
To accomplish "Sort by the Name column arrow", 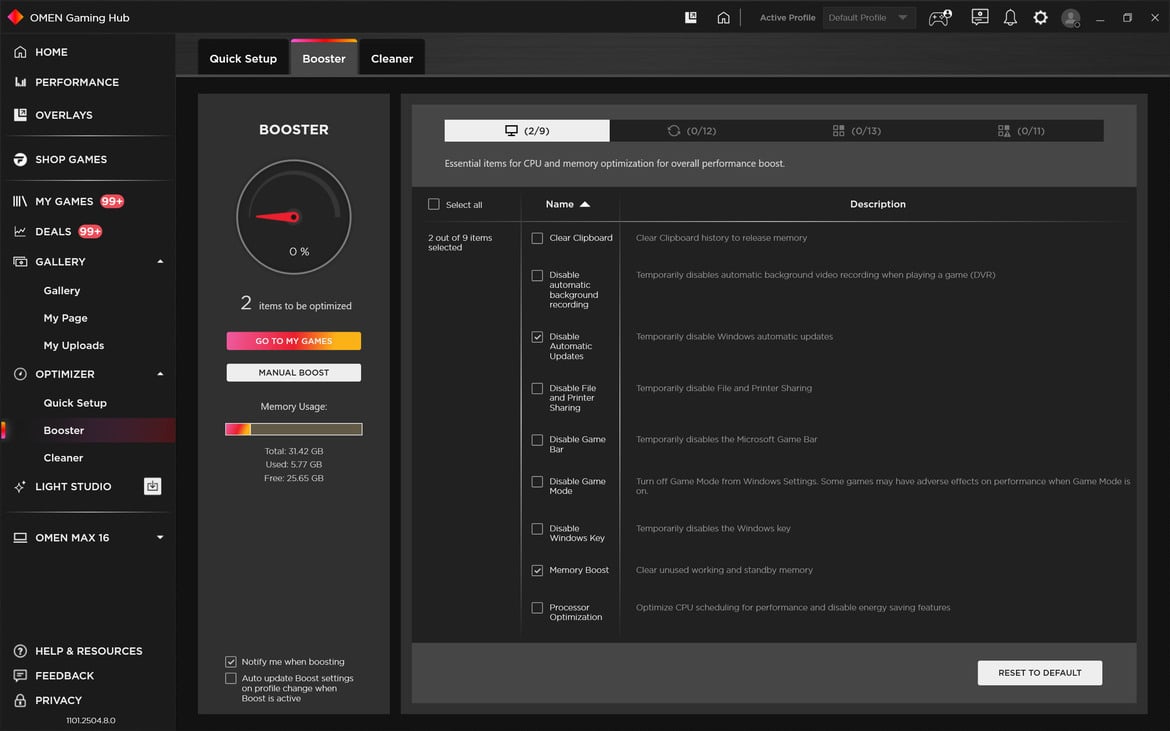I will (585, 204).
